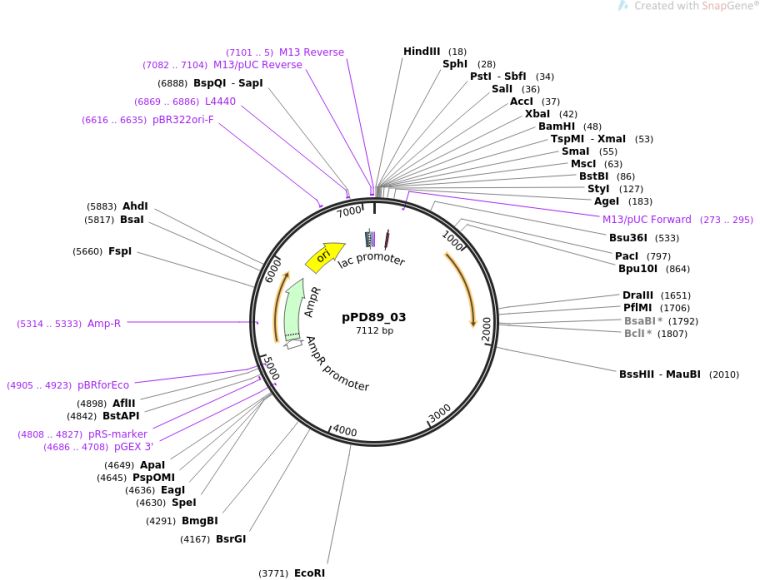
Task: Click the BsrGI restriction site label
Action: pos(231,539)
